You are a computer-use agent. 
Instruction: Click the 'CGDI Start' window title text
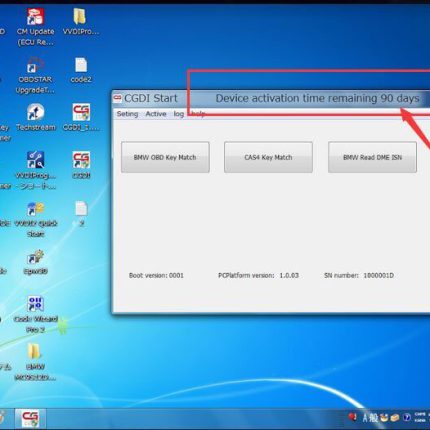click(x=151, y=98)
